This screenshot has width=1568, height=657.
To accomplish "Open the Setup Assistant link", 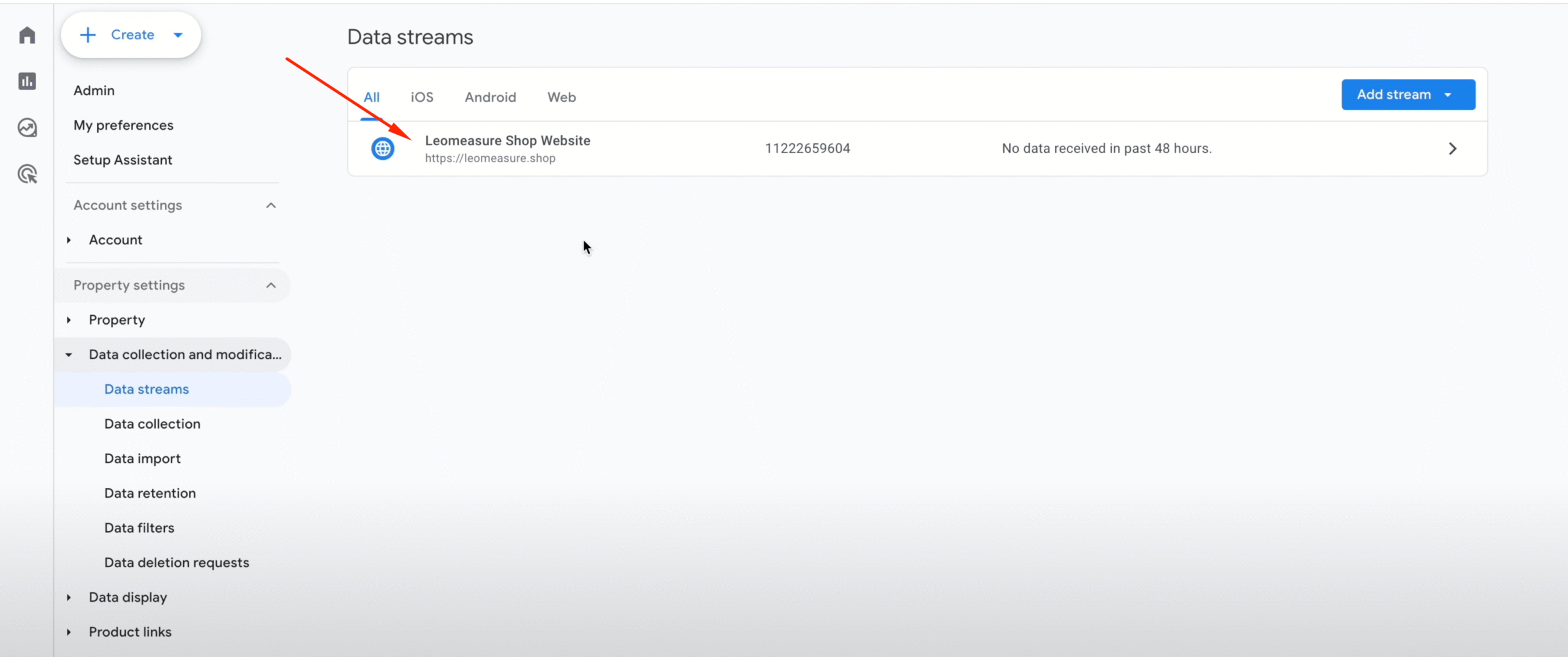I will point(123,160).
